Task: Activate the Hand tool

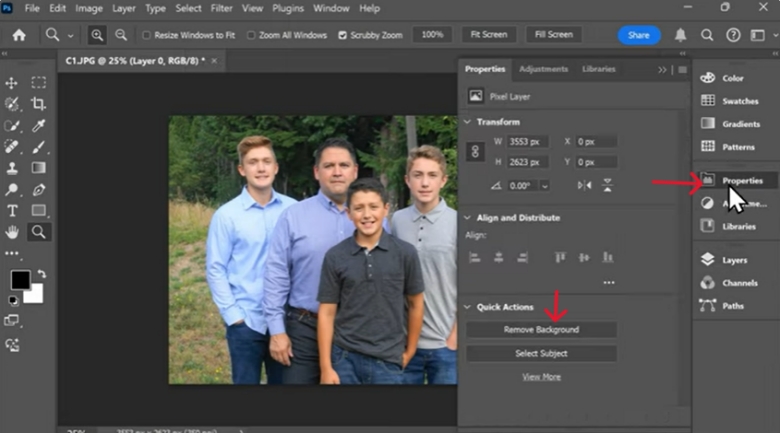Action: 13,231
